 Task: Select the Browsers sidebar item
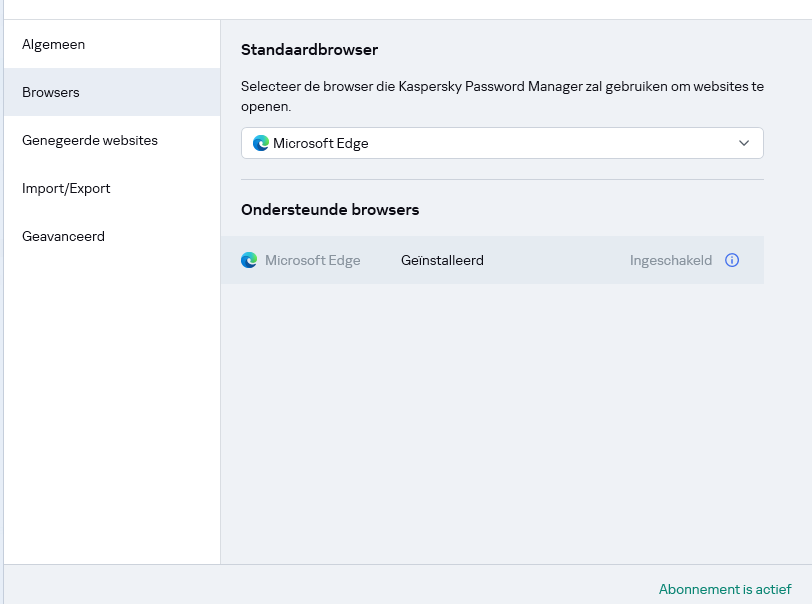click(112, 92)
